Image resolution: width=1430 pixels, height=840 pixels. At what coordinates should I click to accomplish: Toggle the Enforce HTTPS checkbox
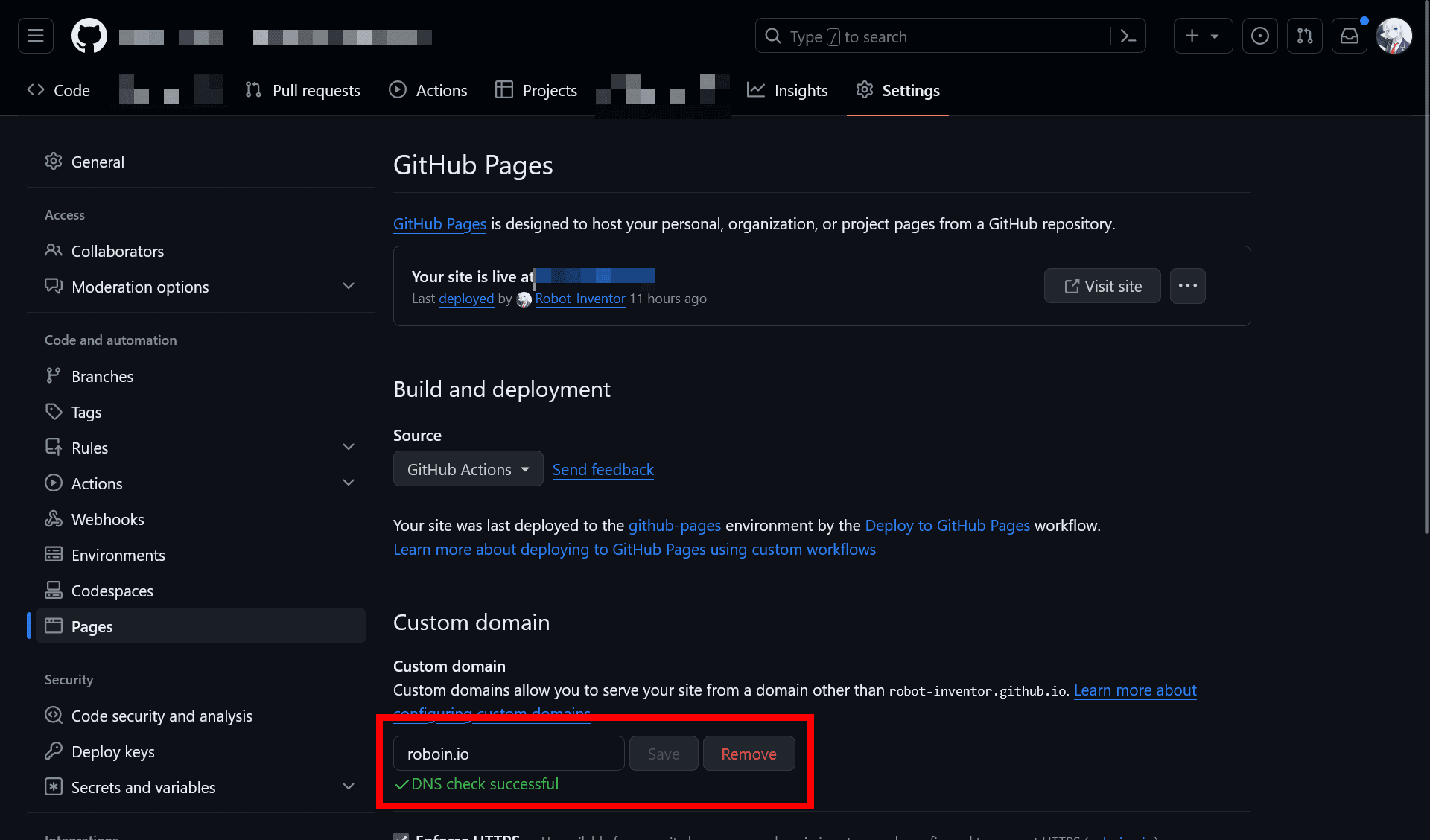point(401,837)
